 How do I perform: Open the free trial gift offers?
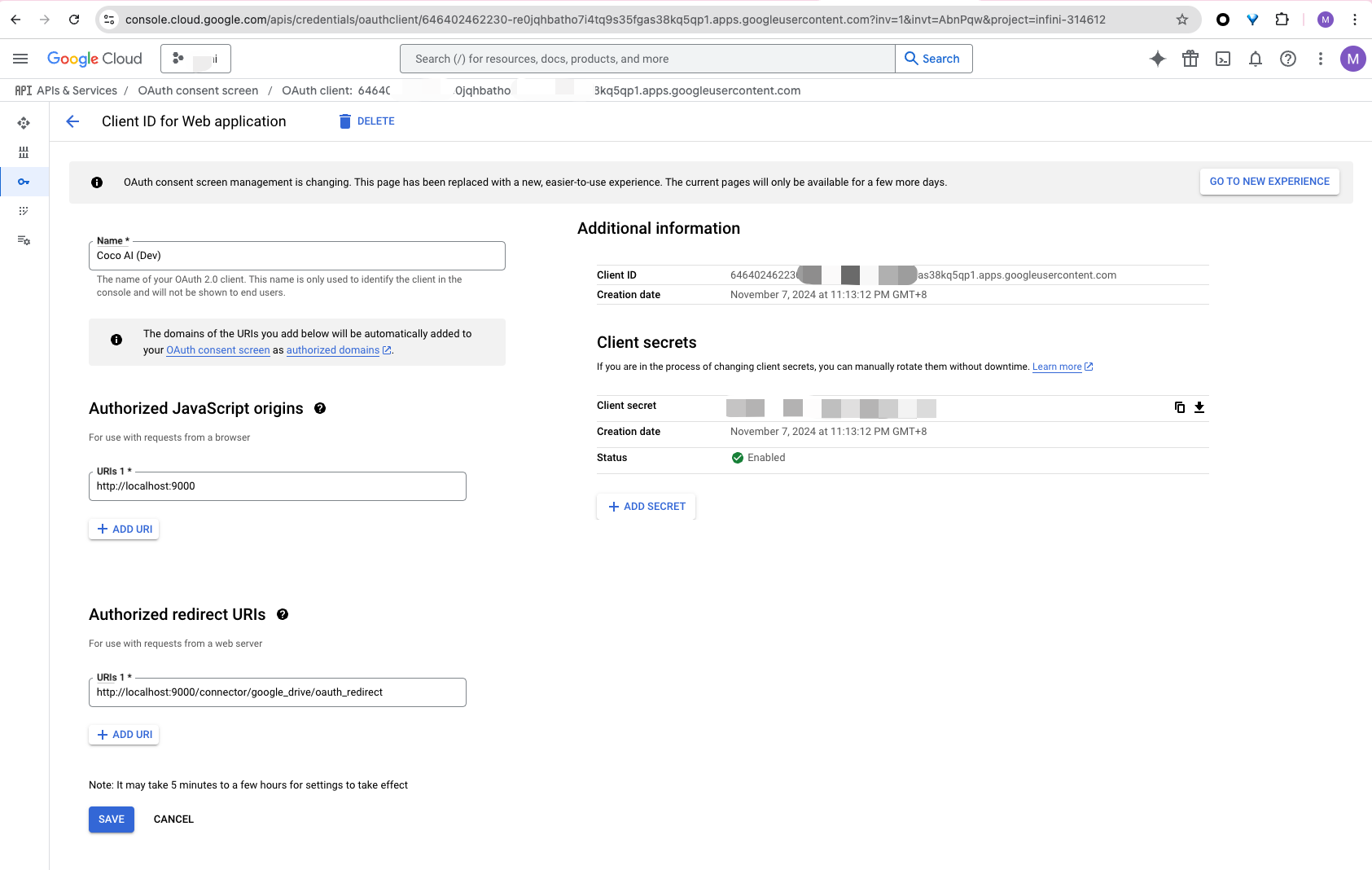[1190, 59]
